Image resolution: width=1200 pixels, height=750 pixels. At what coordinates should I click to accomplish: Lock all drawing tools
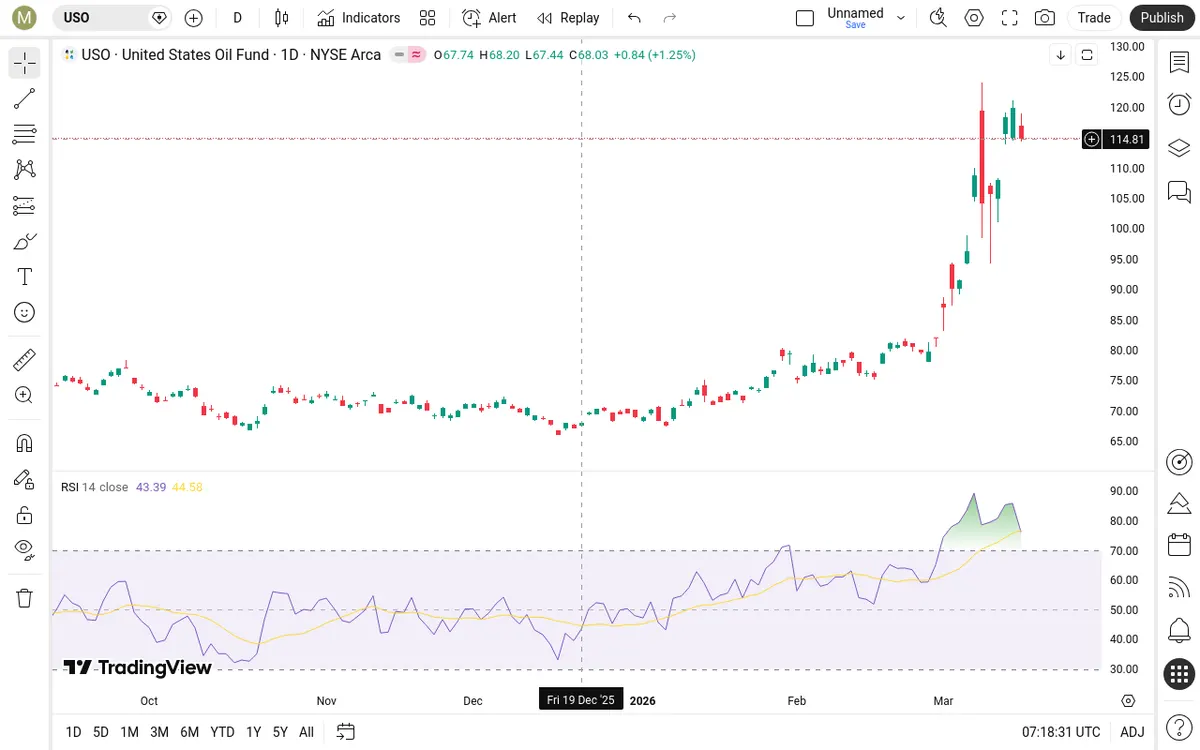pos(25,515)
